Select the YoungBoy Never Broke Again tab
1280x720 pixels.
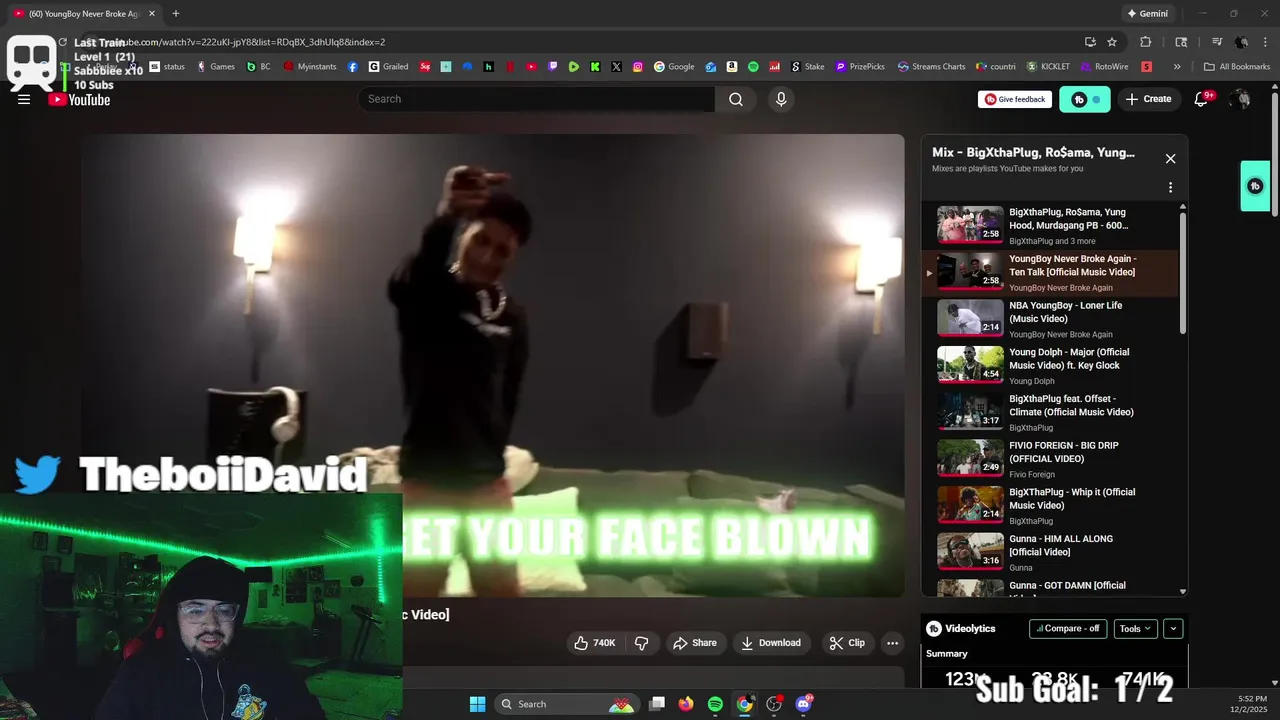(x=85, y=14)
